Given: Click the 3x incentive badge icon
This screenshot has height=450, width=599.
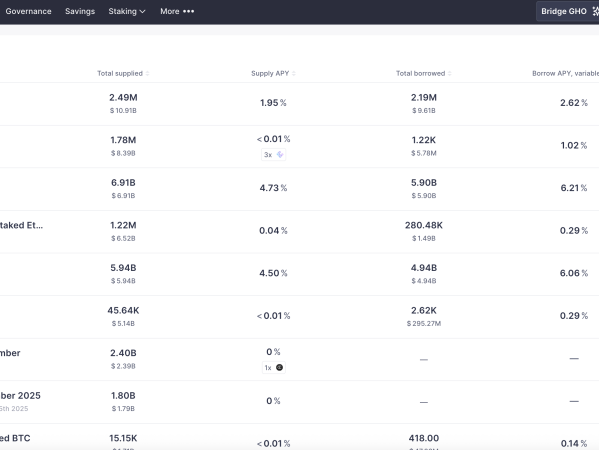Looking at the screenshot, I should [x=280, y=155].
